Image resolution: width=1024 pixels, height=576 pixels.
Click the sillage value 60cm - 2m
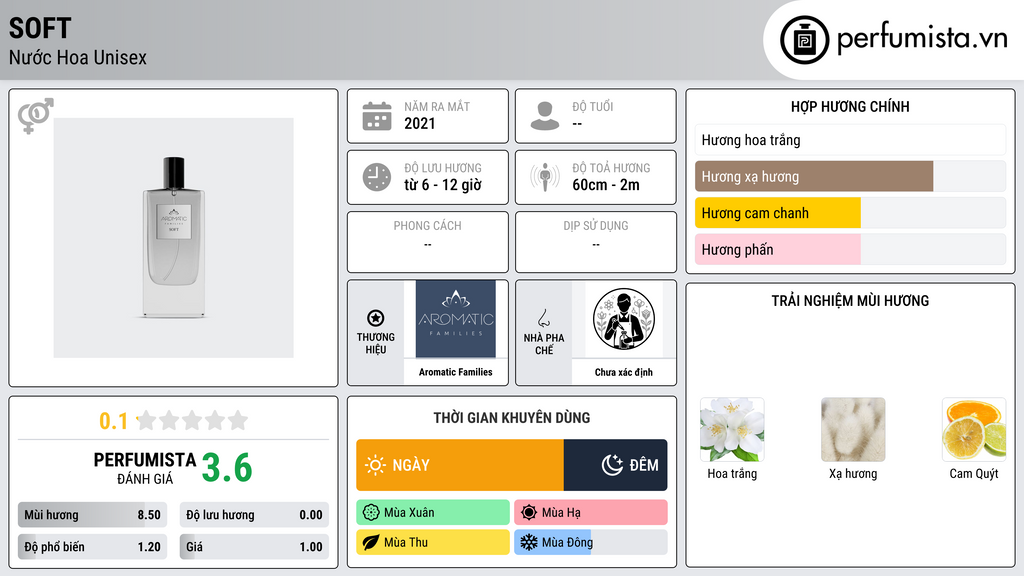606,185
